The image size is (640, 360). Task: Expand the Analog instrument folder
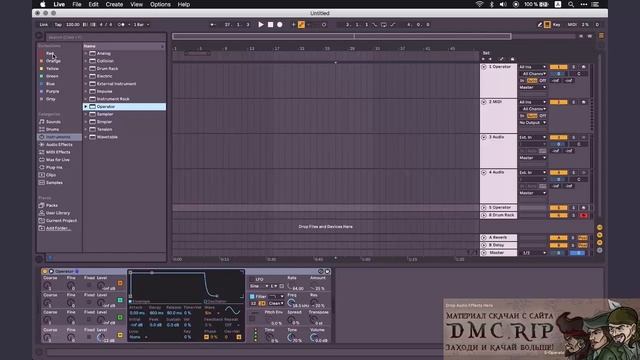[86, 53]
